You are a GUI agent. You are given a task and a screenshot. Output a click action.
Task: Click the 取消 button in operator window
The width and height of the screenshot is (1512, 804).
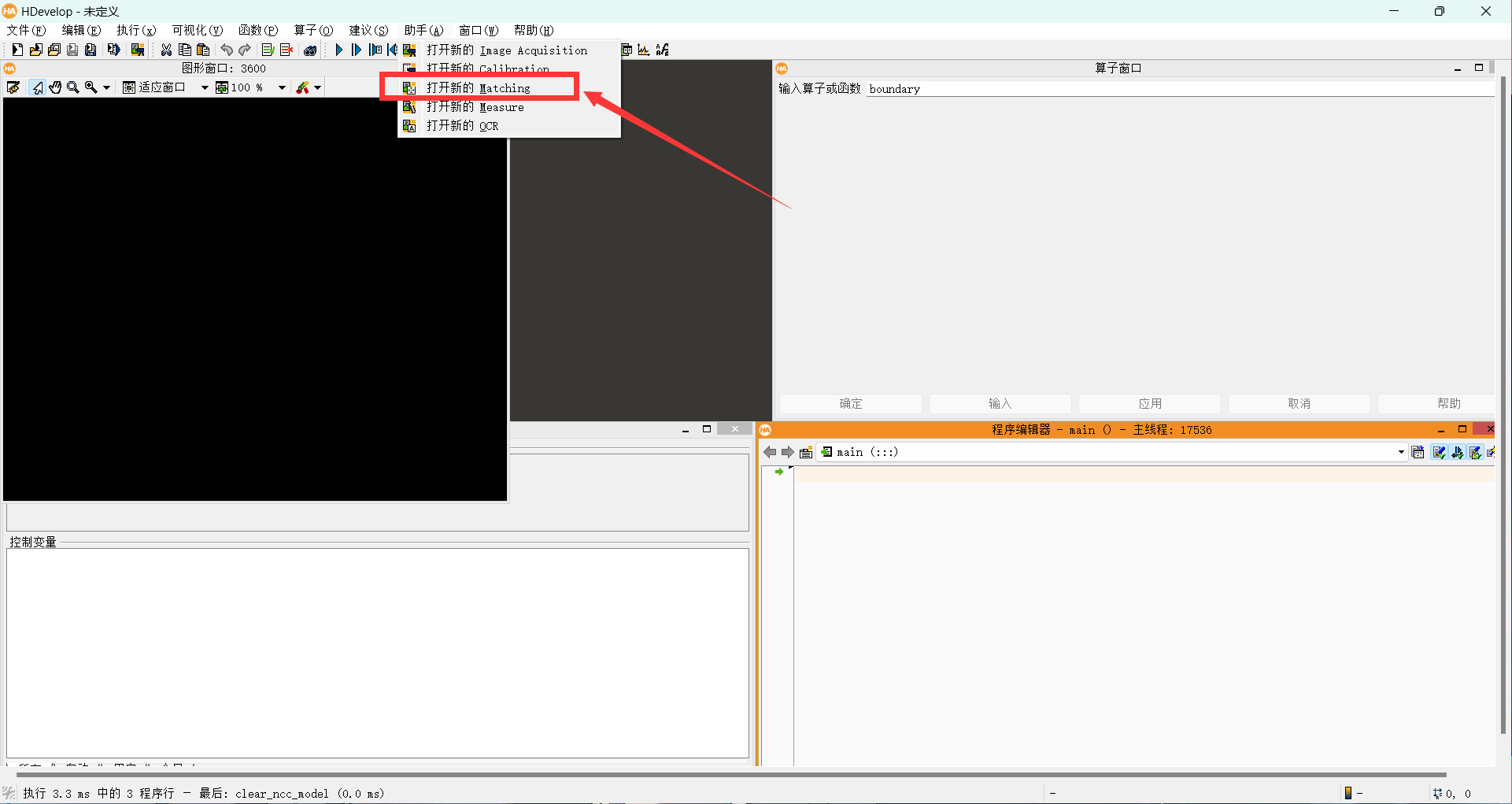1299,403
